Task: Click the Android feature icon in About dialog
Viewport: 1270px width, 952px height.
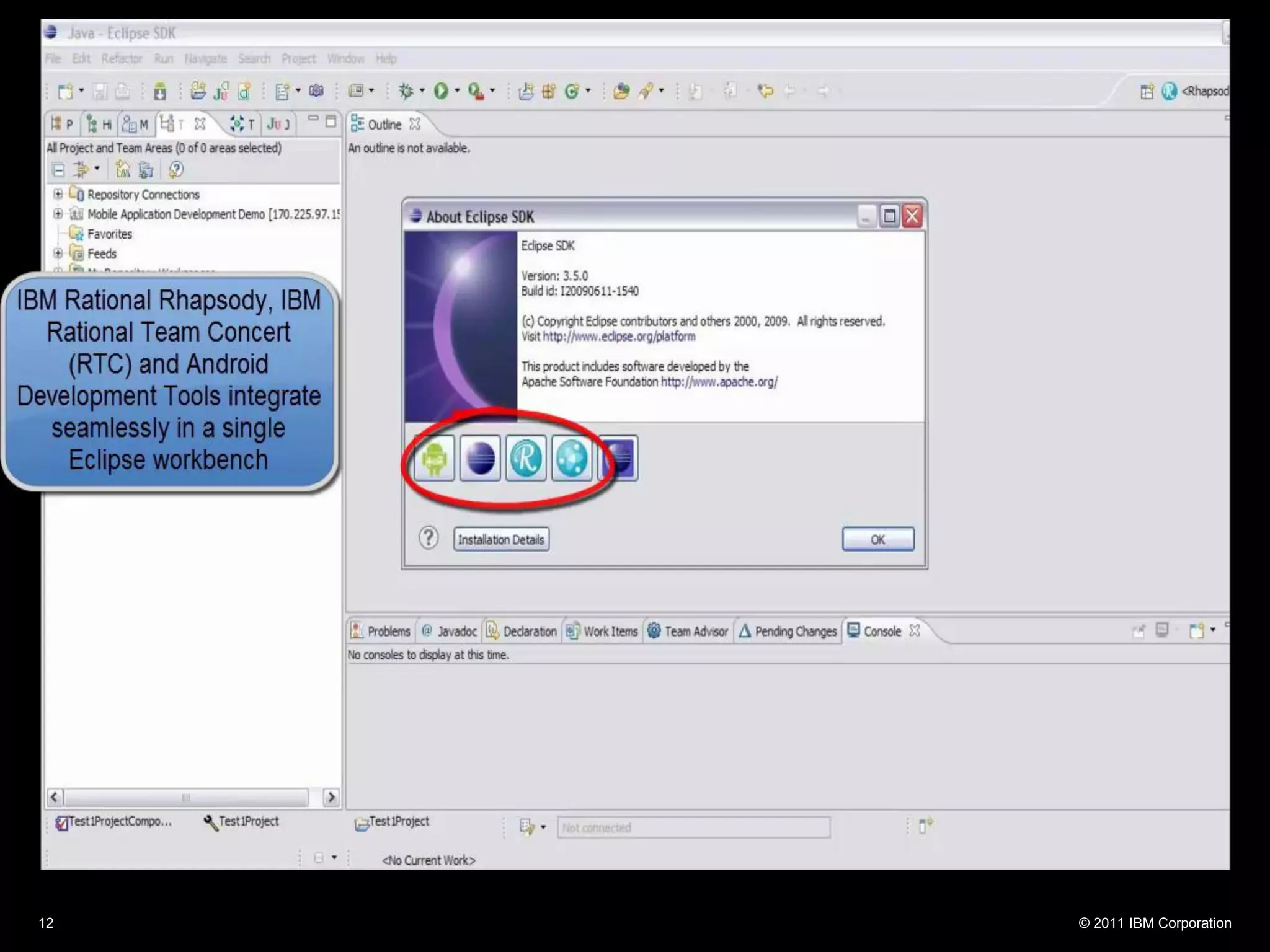Action: pos(434,459)
